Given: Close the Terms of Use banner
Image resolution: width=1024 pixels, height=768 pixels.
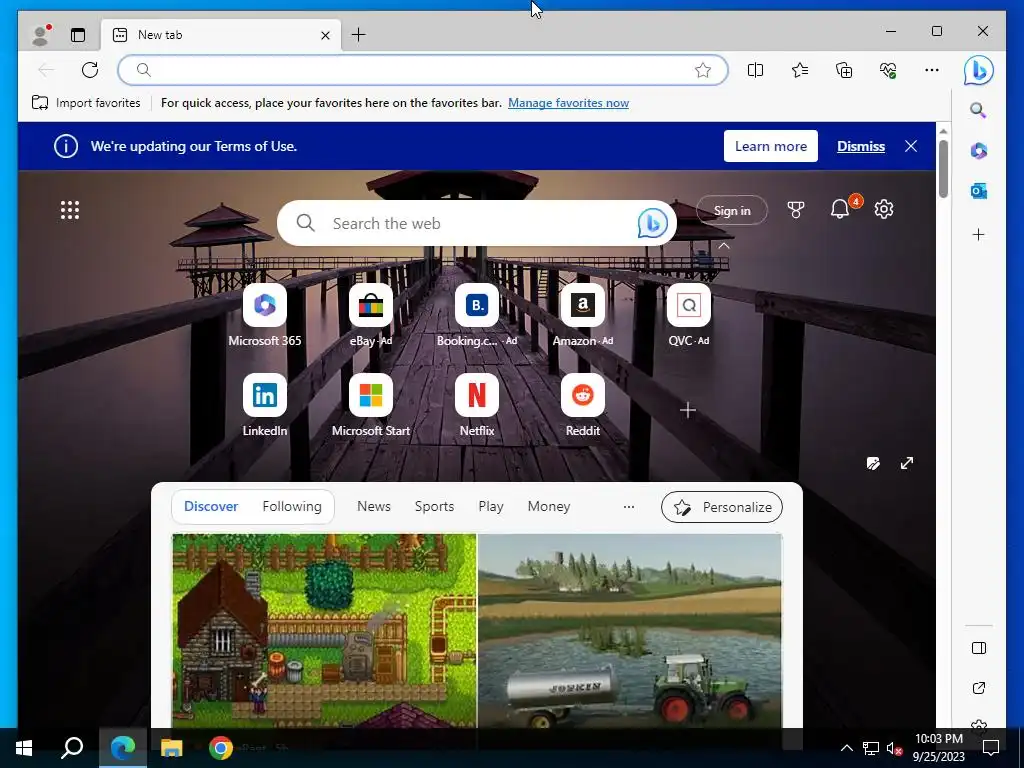Looking at the screenshot, I should tap(911, 146).
